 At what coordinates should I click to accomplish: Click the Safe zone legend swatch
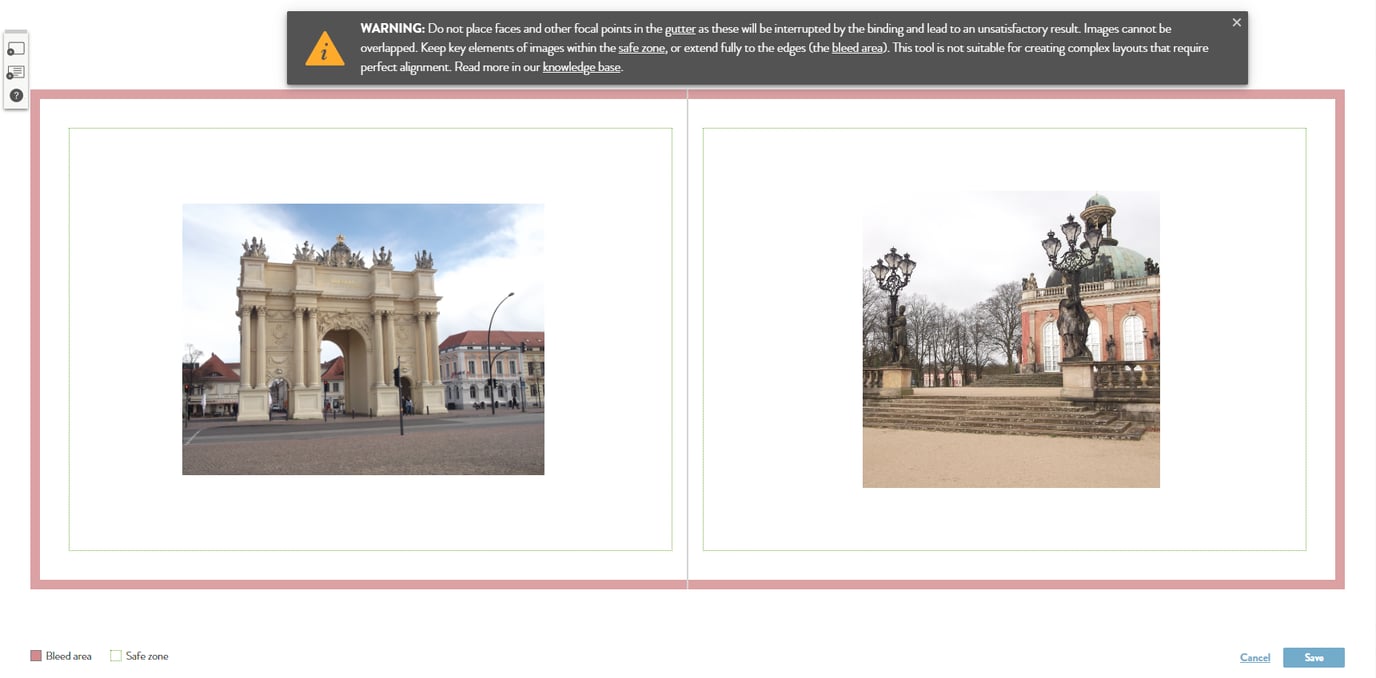pyautogui.click(x=115, y=655)
